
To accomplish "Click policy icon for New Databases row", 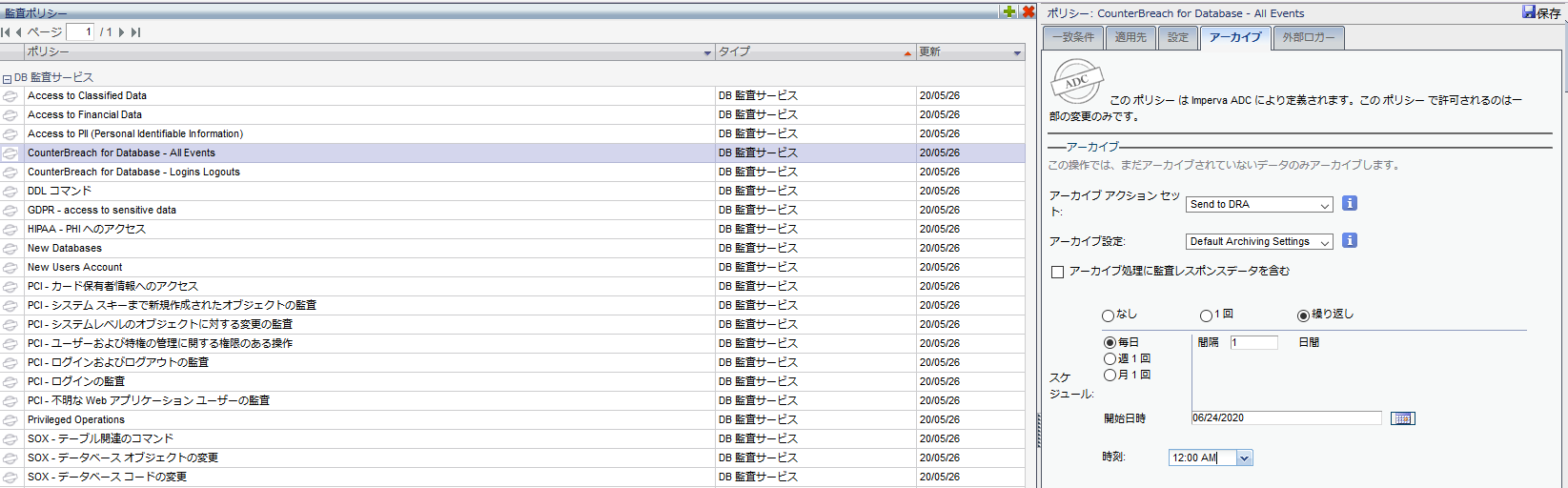I will (10, 249).
